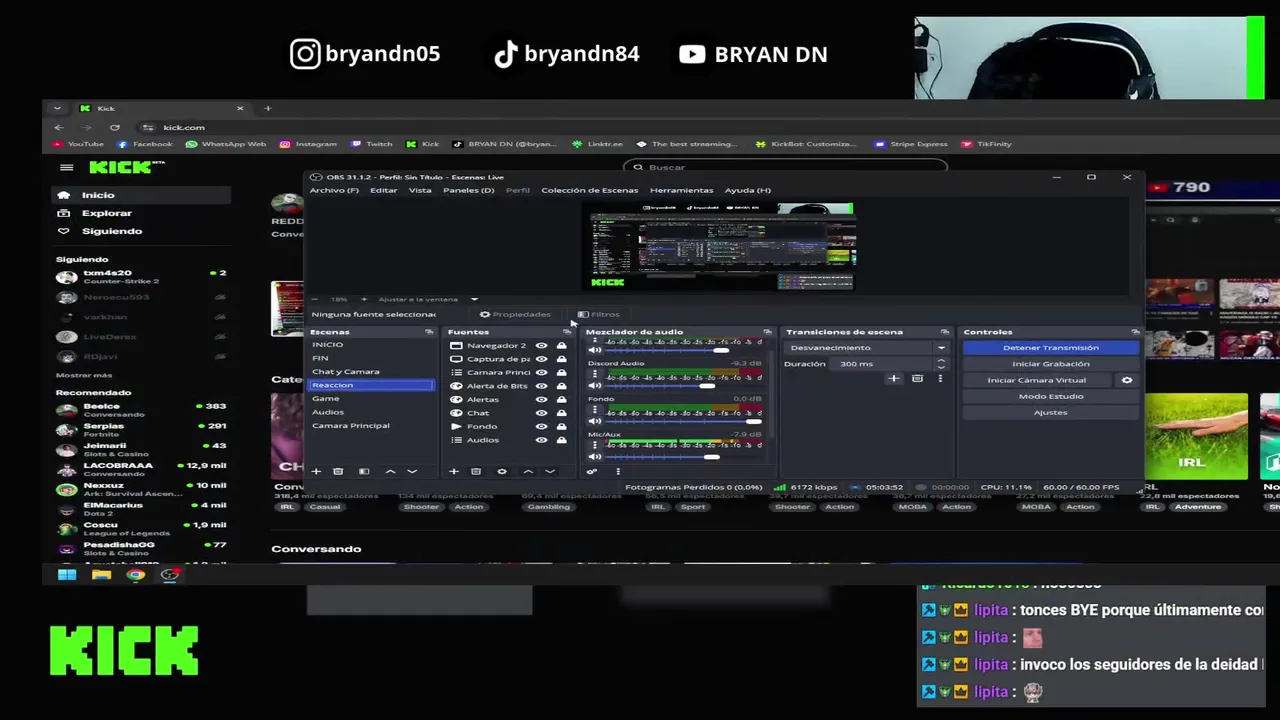
Task: Click Iniciar Cámara Virtual button
Action: (x=1037, y=380)
